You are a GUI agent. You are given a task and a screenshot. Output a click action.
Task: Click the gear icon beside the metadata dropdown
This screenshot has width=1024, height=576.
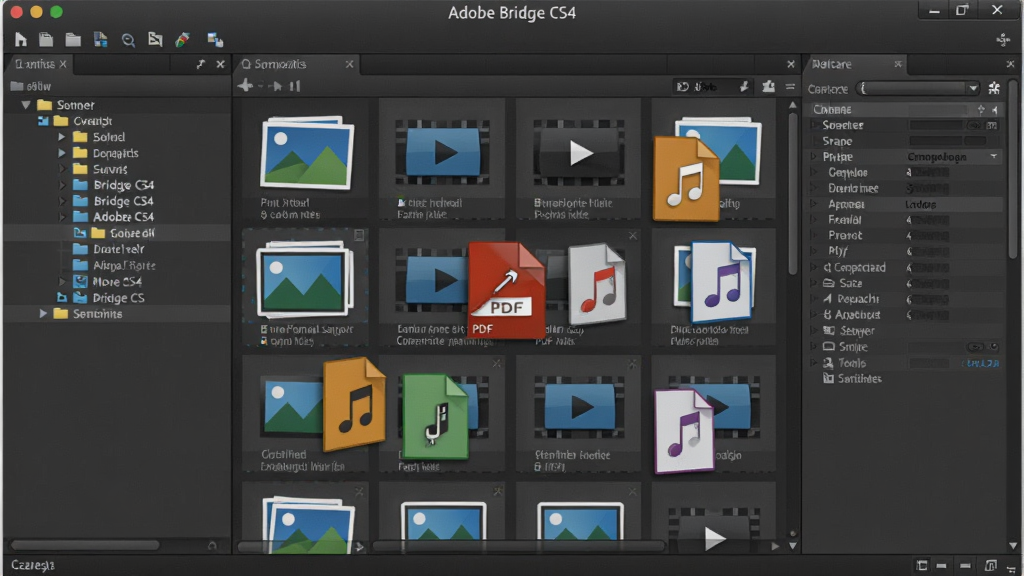995,88
